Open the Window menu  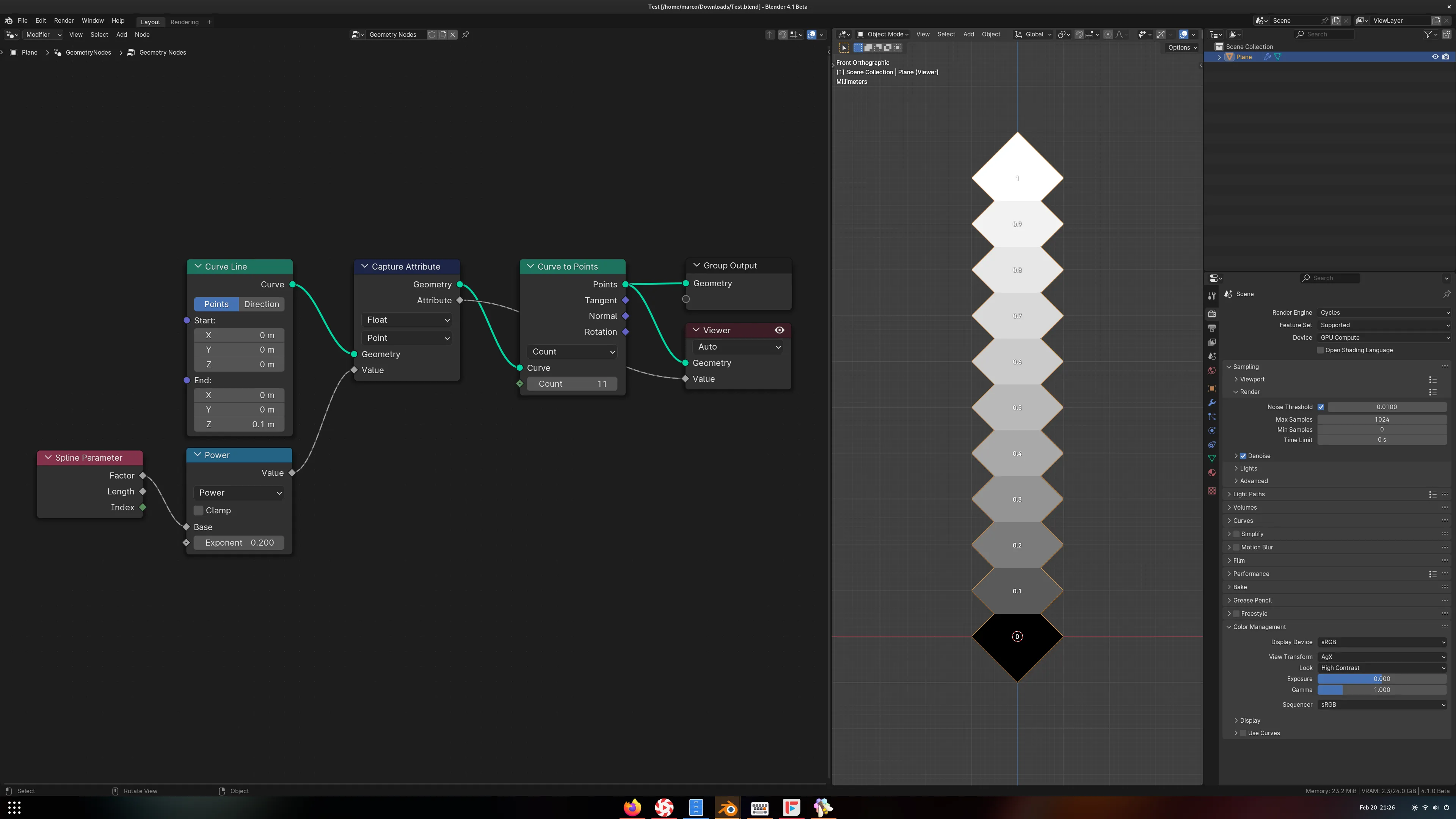click(93, 21)
